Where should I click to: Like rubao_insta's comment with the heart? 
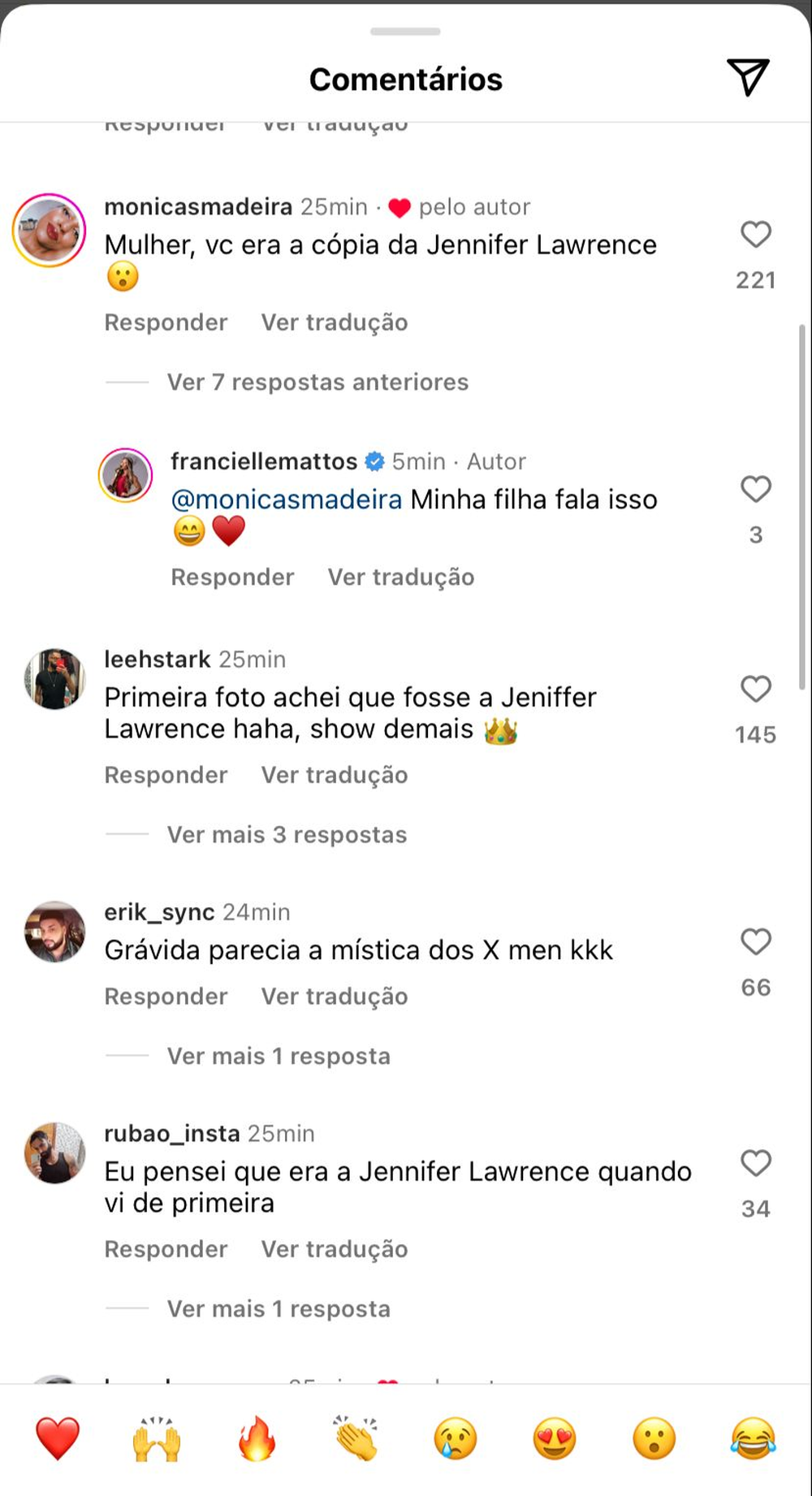coord(755,1164)
